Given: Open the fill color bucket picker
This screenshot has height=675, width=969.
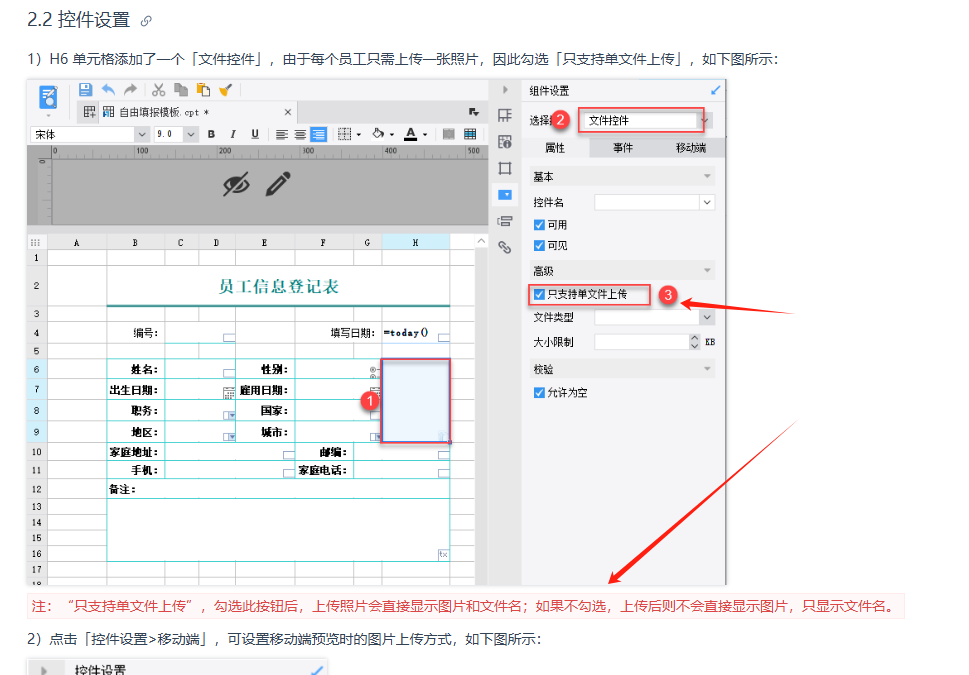Looking at the screenshot, I should pos(378,134).
